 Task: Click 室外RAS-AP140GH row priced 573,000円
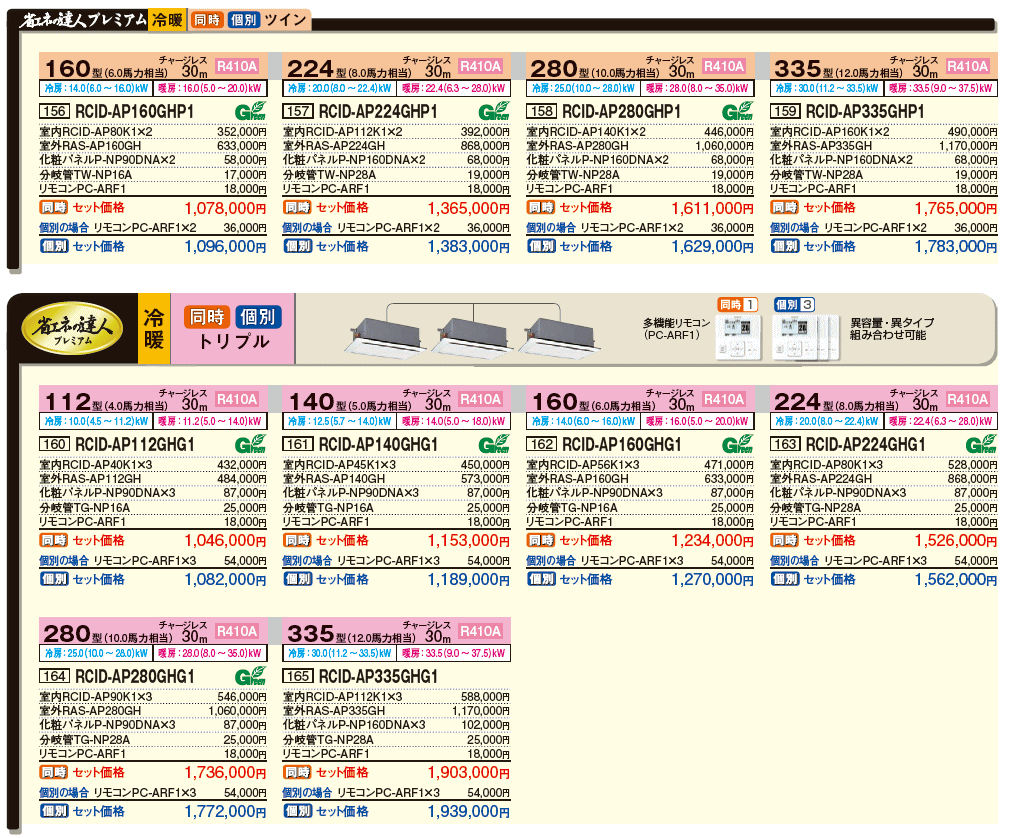point(396,479)
